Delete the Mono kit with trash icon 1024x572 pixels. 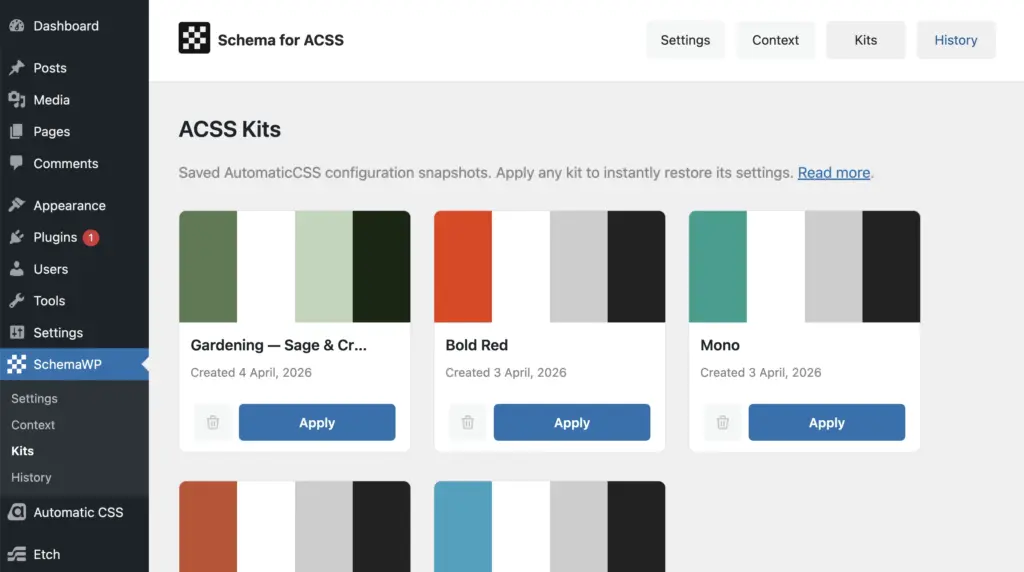click(x=722, y=422)
